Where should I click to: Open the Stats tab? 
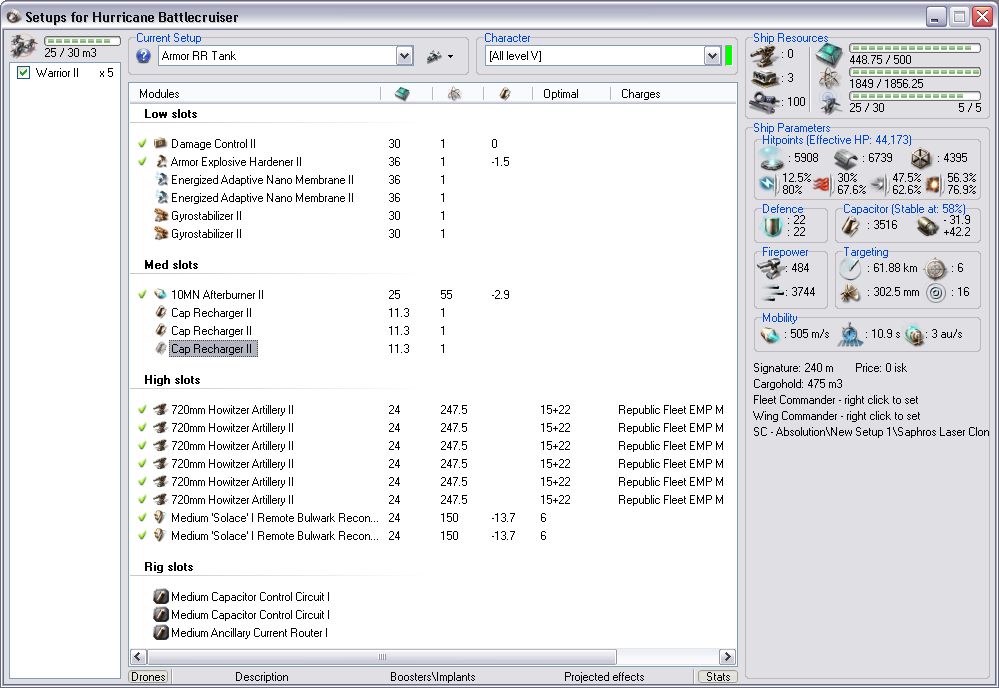point(718,677)
